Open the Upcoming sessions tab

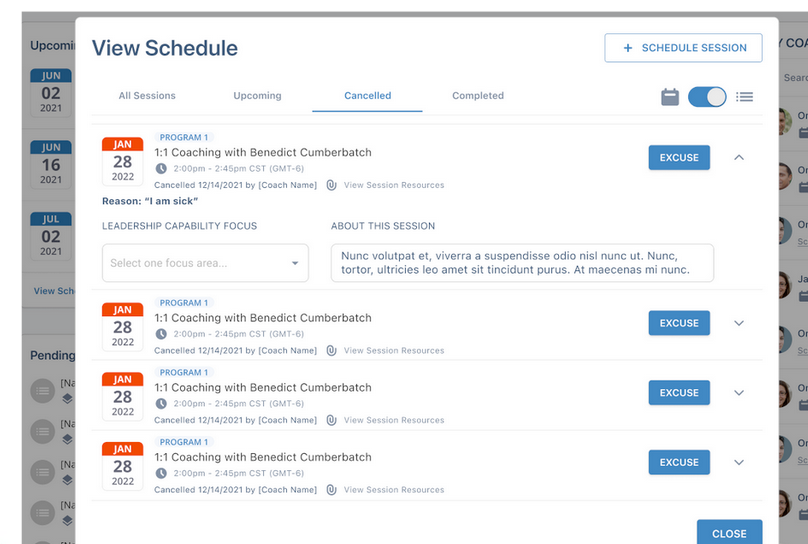(257, 96)
